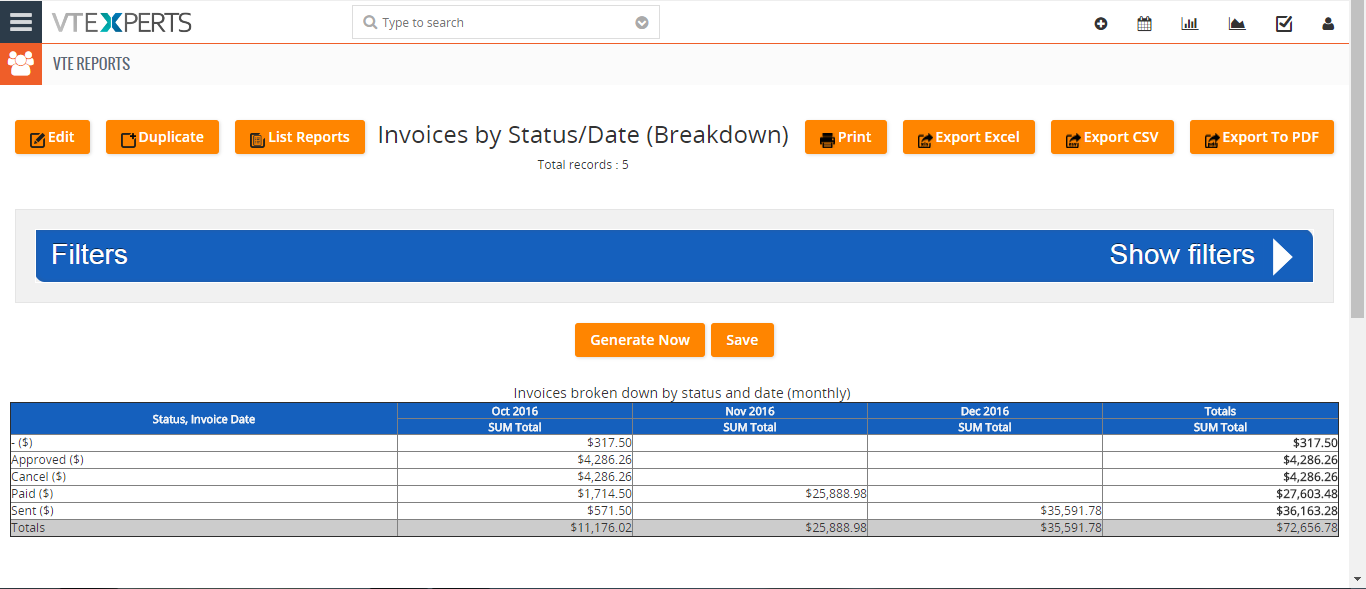Open the VTE REPORTS module link
This screenshot has width=1366, height=589.
coord(91,64)
